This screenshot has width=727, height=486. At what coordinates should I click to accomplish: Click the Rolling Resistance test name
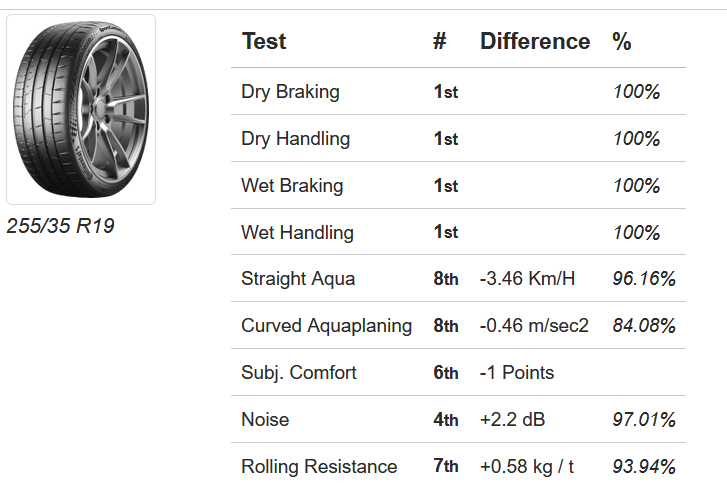click(x=319, y=467)
